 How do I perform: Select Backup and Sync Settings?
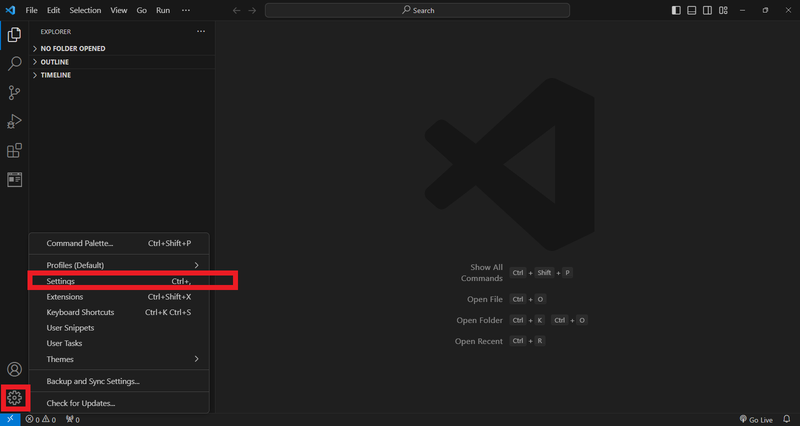click(x=119, y=381)
